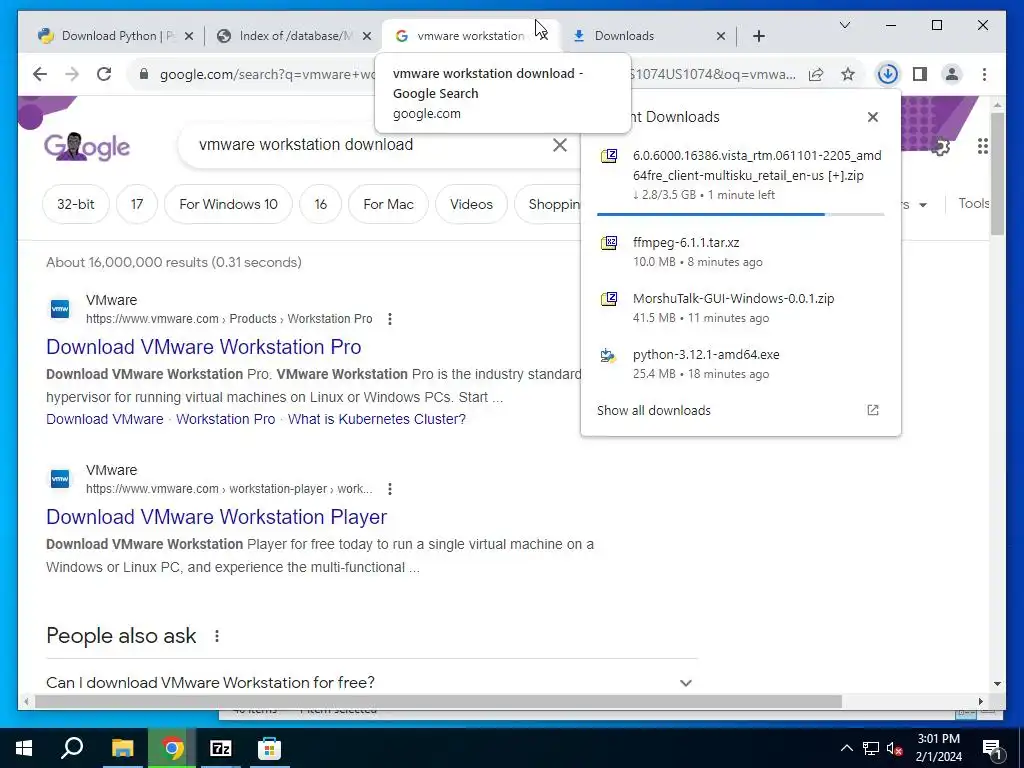Click the vista zip download progress bar
Image resolution: width=1024 pixels, height=768 pixels.
tap(741, 214)
